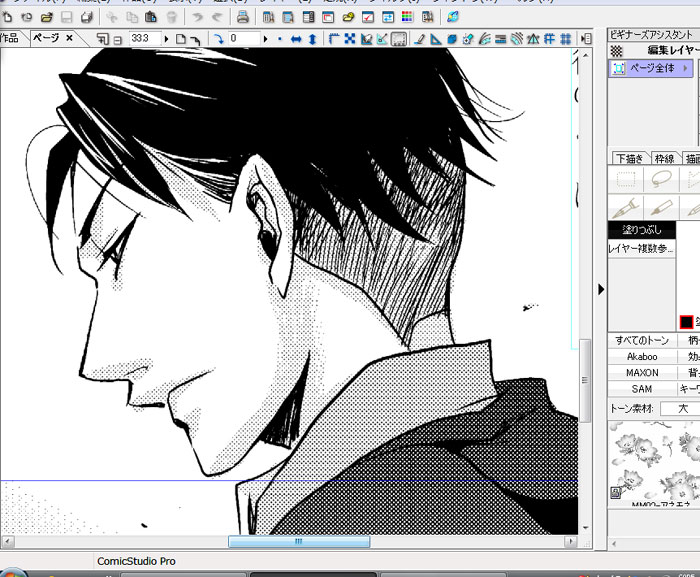Click the Flip Vertical double-arrow icon
Screen dimensions: 700x577
tap(312, 39)
